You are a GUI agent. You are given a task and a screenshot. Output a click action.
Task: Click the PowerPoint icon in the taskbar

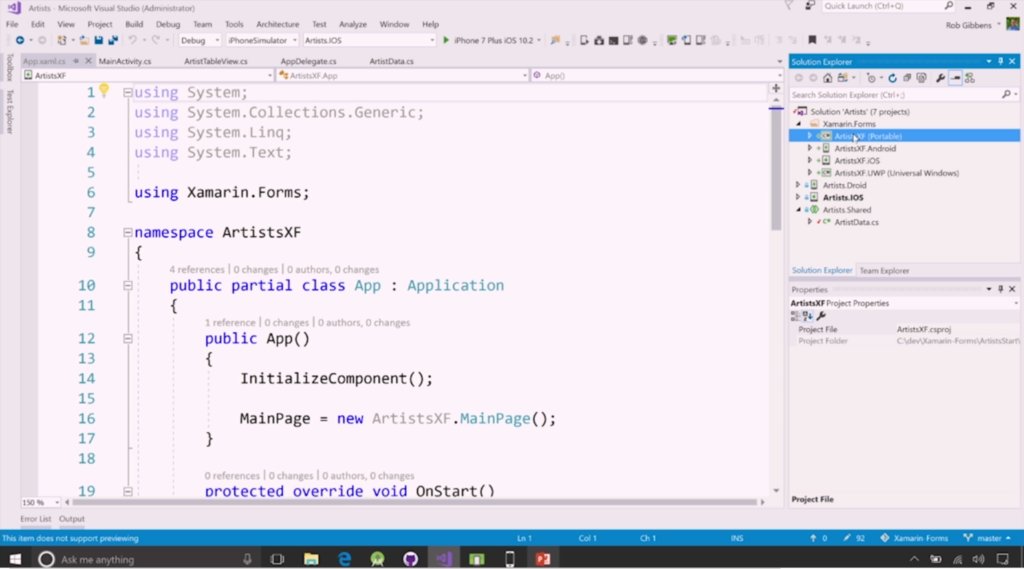click(x=543, y=559)
